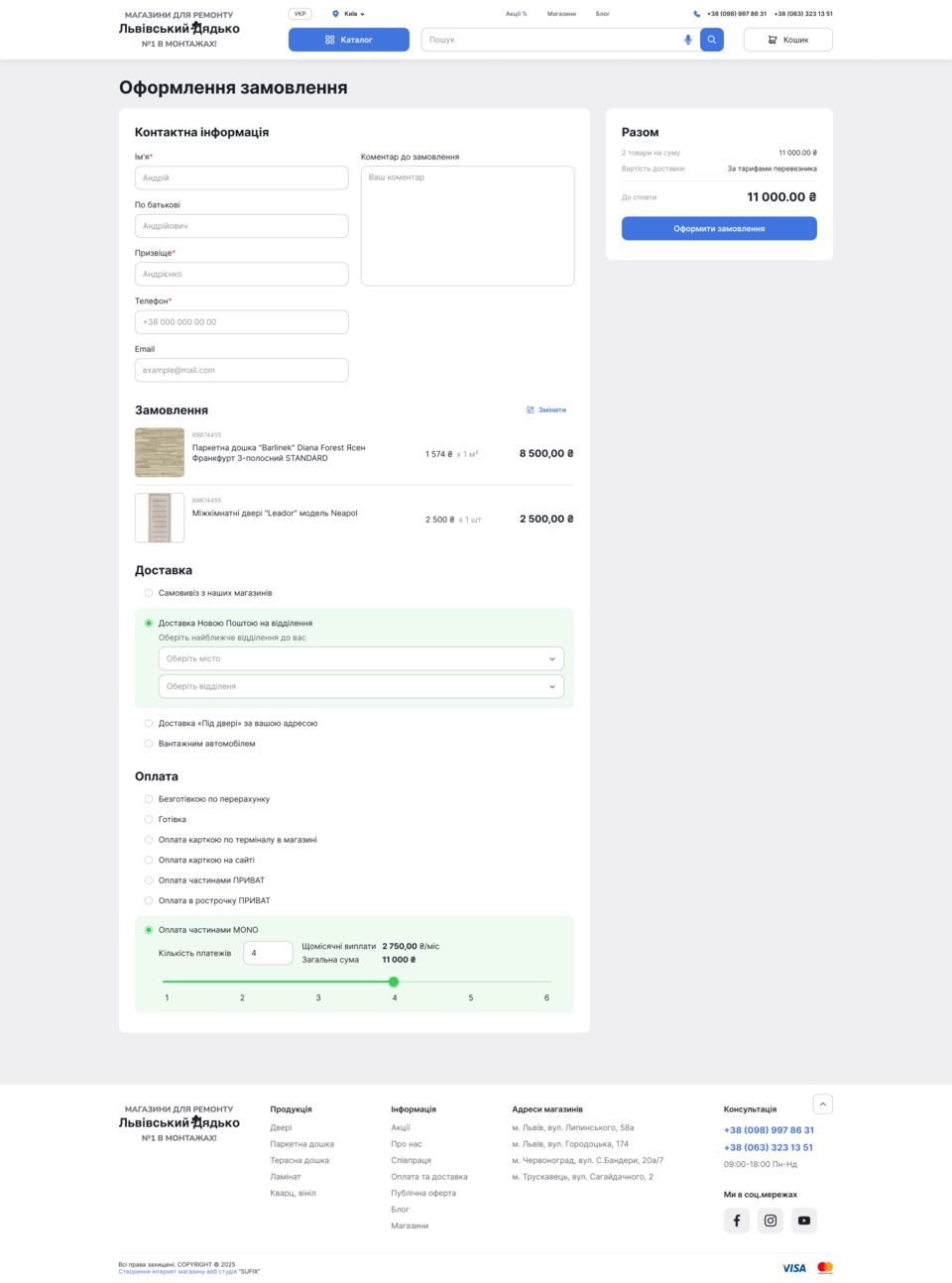
Task: Open the Блог header menu item
Action: [x=603, y=14]
